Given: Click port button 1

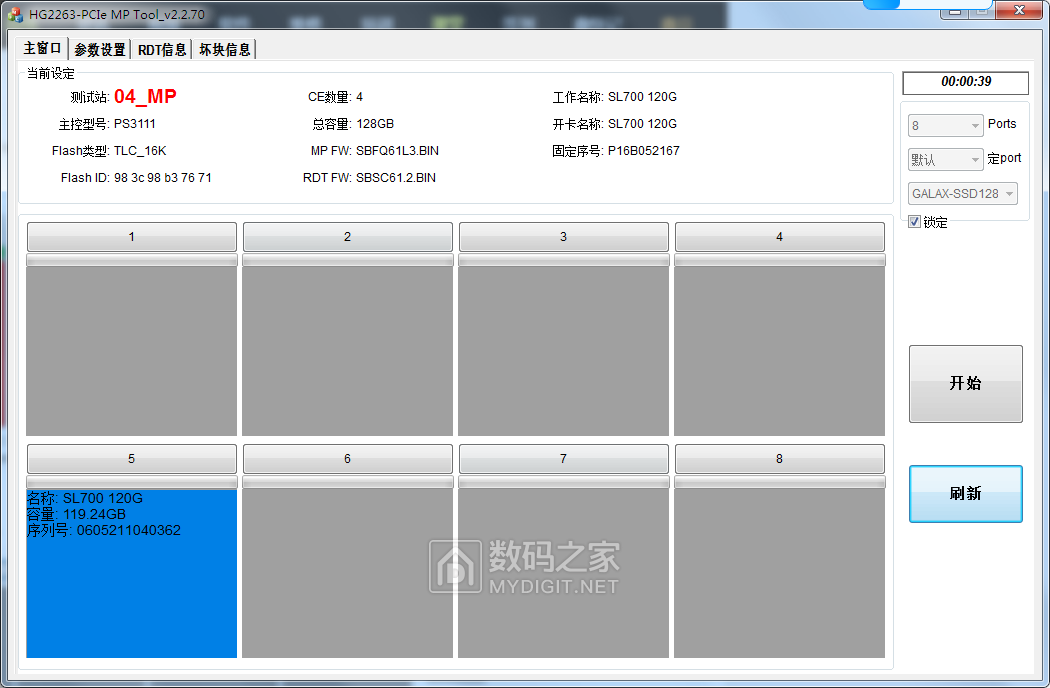Looking at the screenshot, I should click(x=132, y=236).
